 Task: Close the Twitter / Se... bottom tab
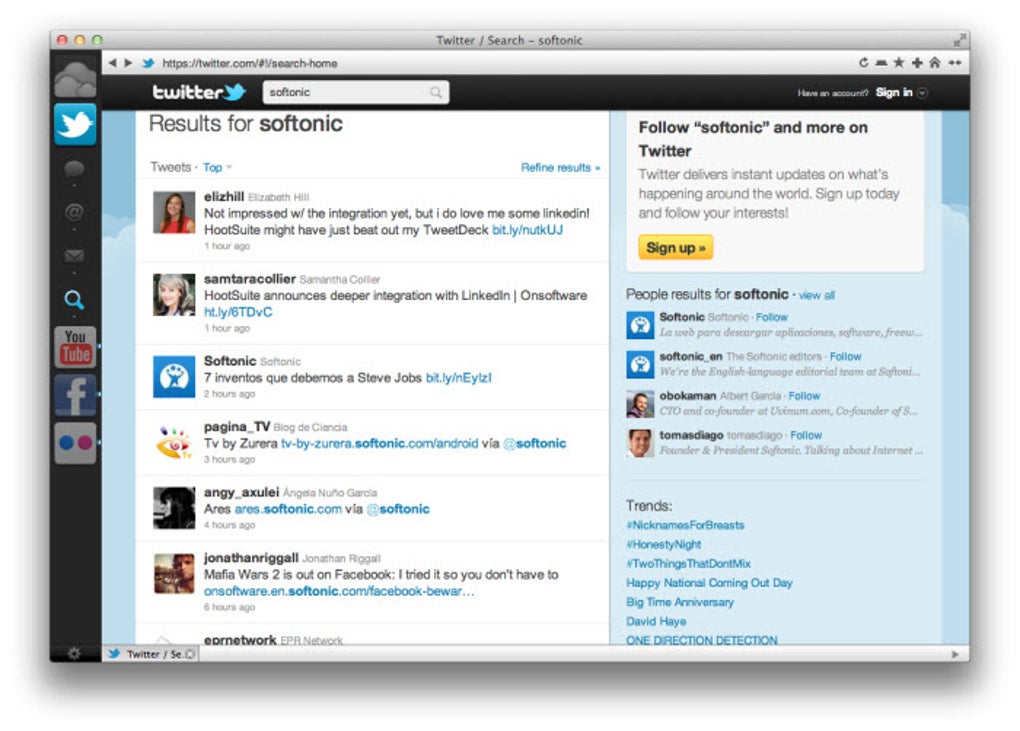pos(190,654)
